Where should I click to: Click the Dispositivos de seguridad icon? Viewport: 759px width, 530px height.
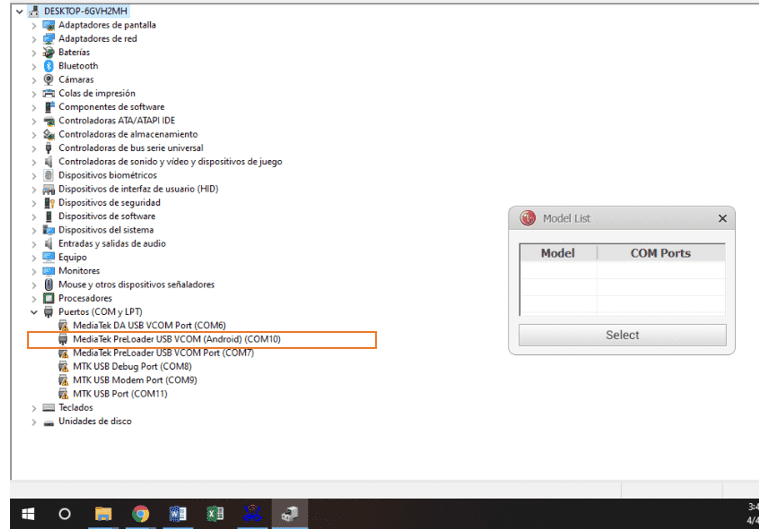tap(48, 202)
